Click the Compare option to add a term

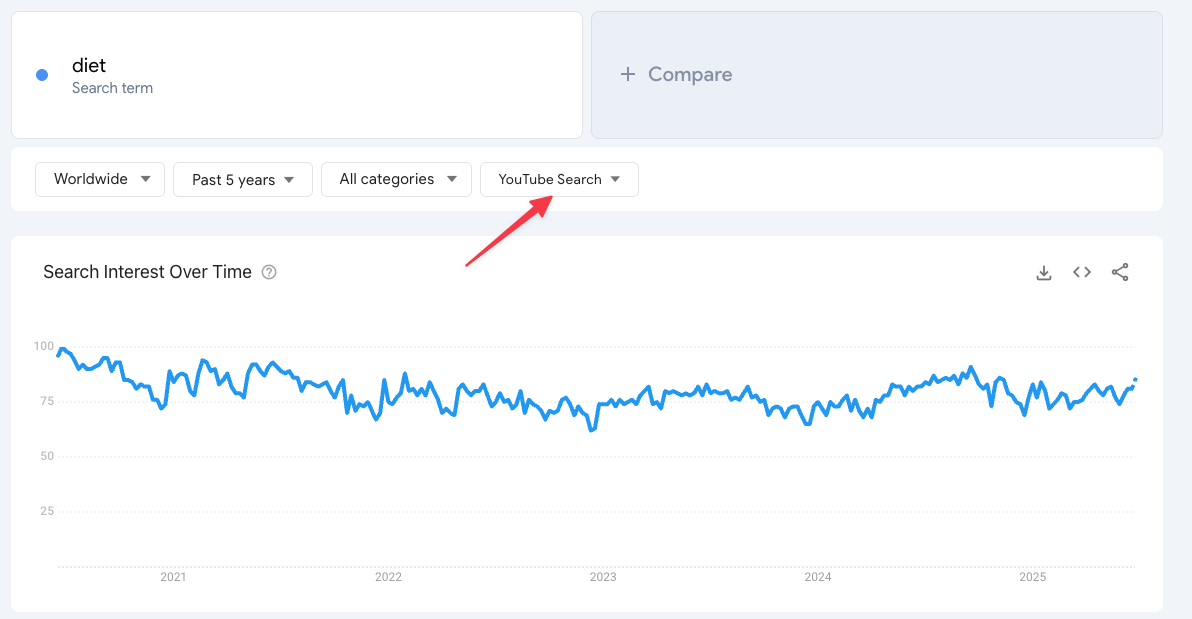tap(689, 74)
